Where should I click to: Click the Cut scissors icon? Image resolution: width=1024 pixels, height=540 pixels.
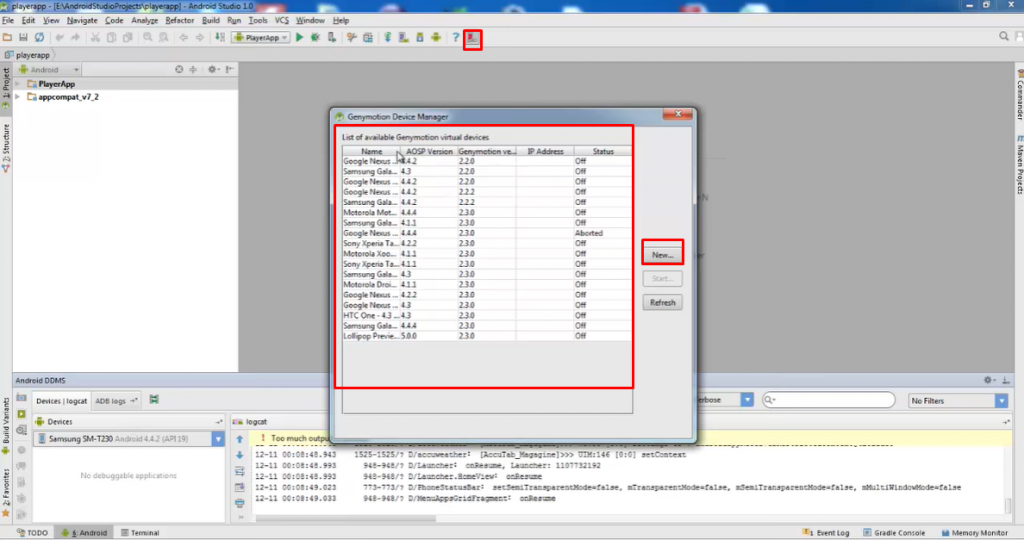pyautogui.click(x=95, y=37)
